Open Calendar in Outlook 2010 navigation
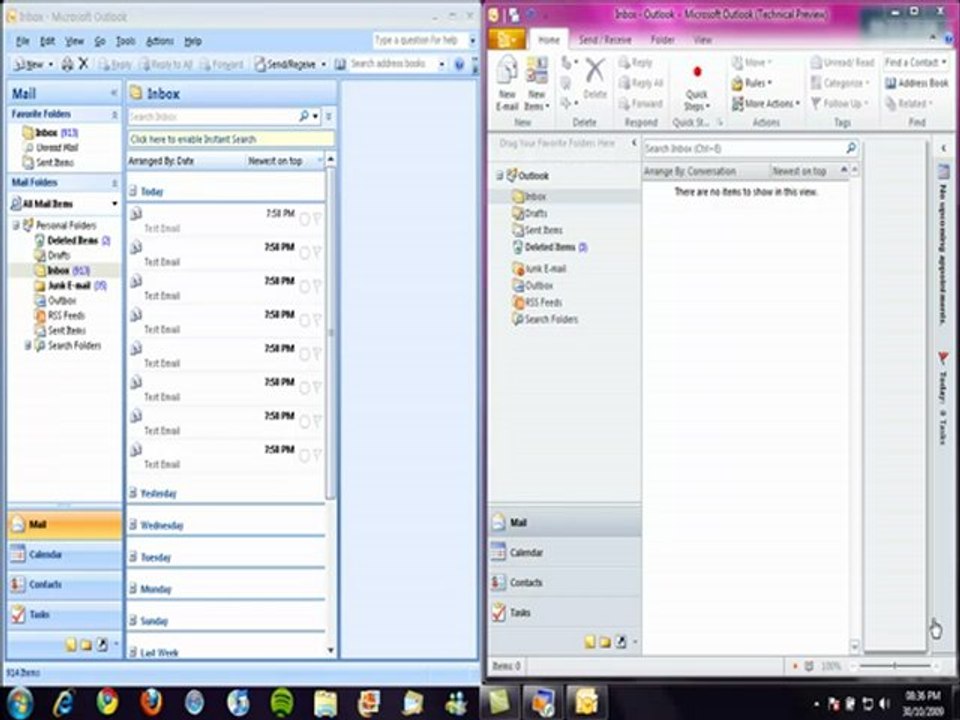The image size is (960, 720). [x=564, y=552]
